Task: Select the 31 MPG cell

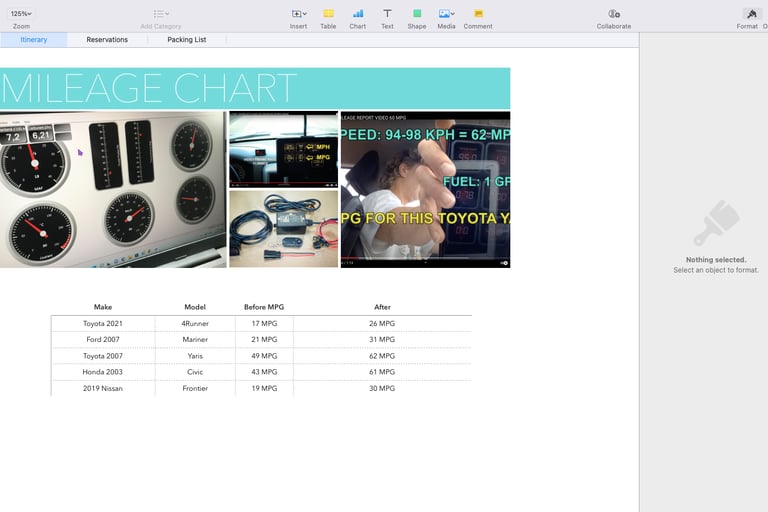Action: pos(383,340)
